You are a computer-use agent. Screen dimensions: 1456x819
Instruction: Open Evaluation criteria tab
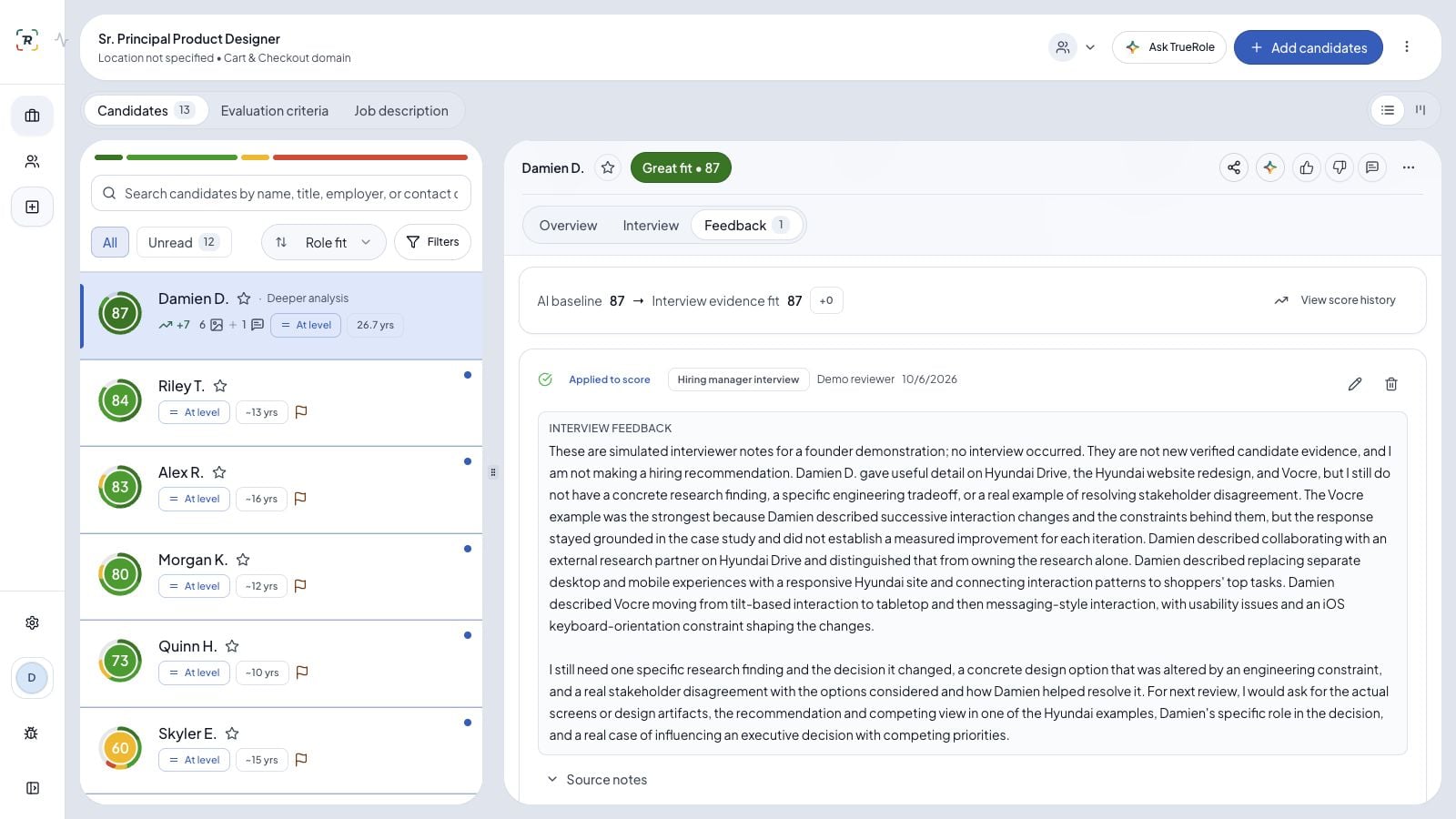click(275, 110)
